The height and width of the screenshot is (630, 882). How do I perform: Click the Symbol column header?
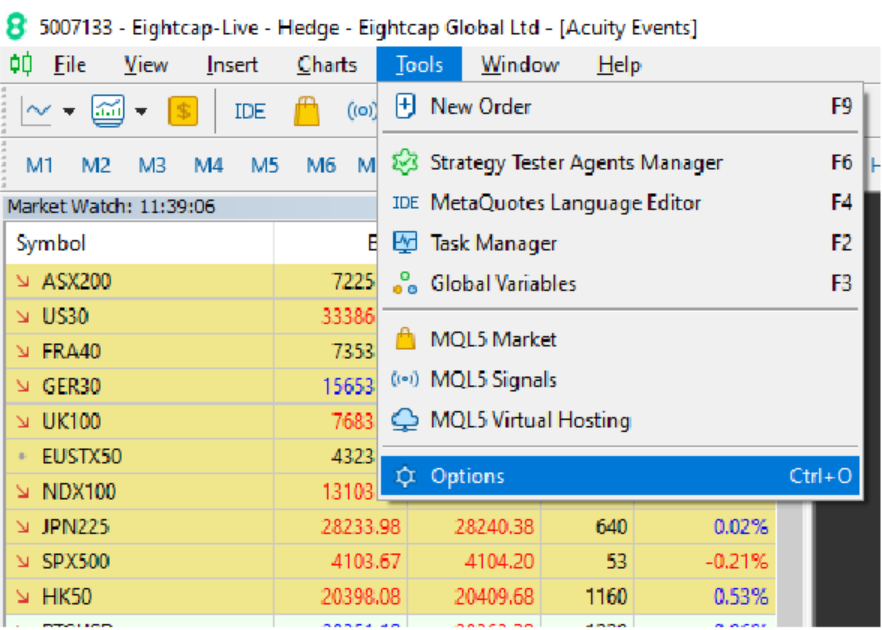coord(140,244)
